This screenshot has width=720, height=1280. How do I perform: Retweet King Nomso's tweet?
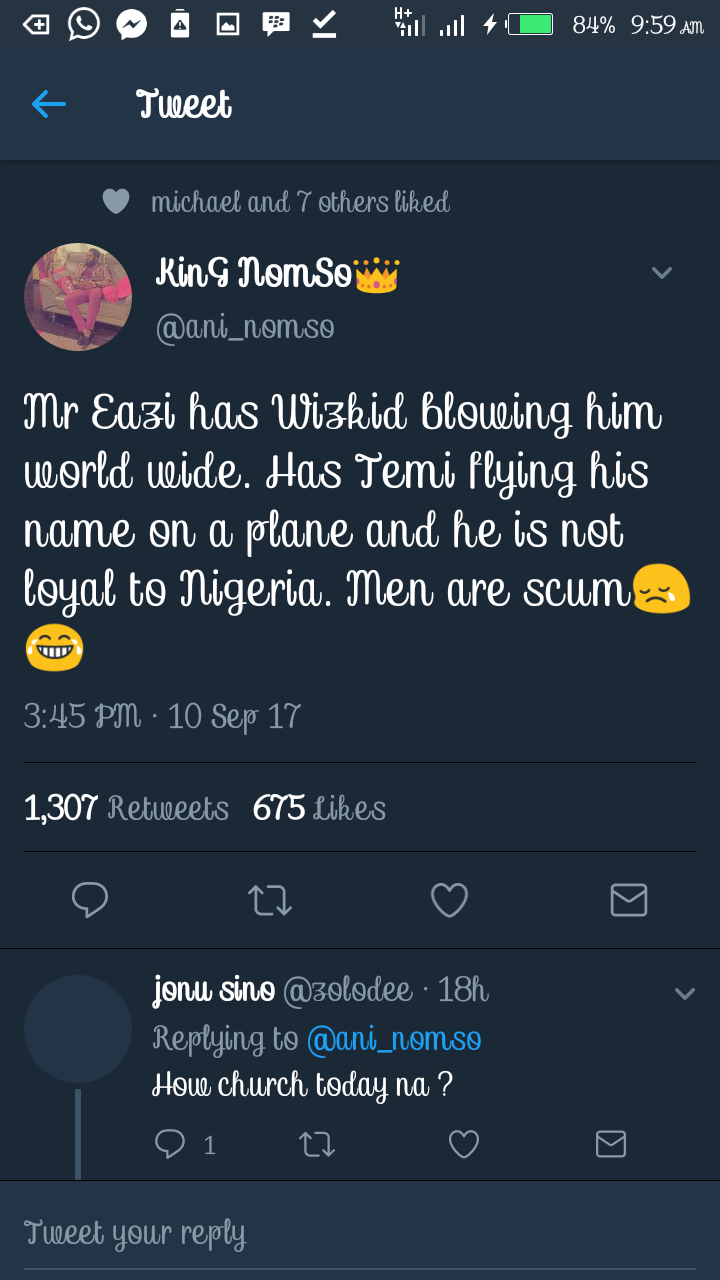click(269, 900)
